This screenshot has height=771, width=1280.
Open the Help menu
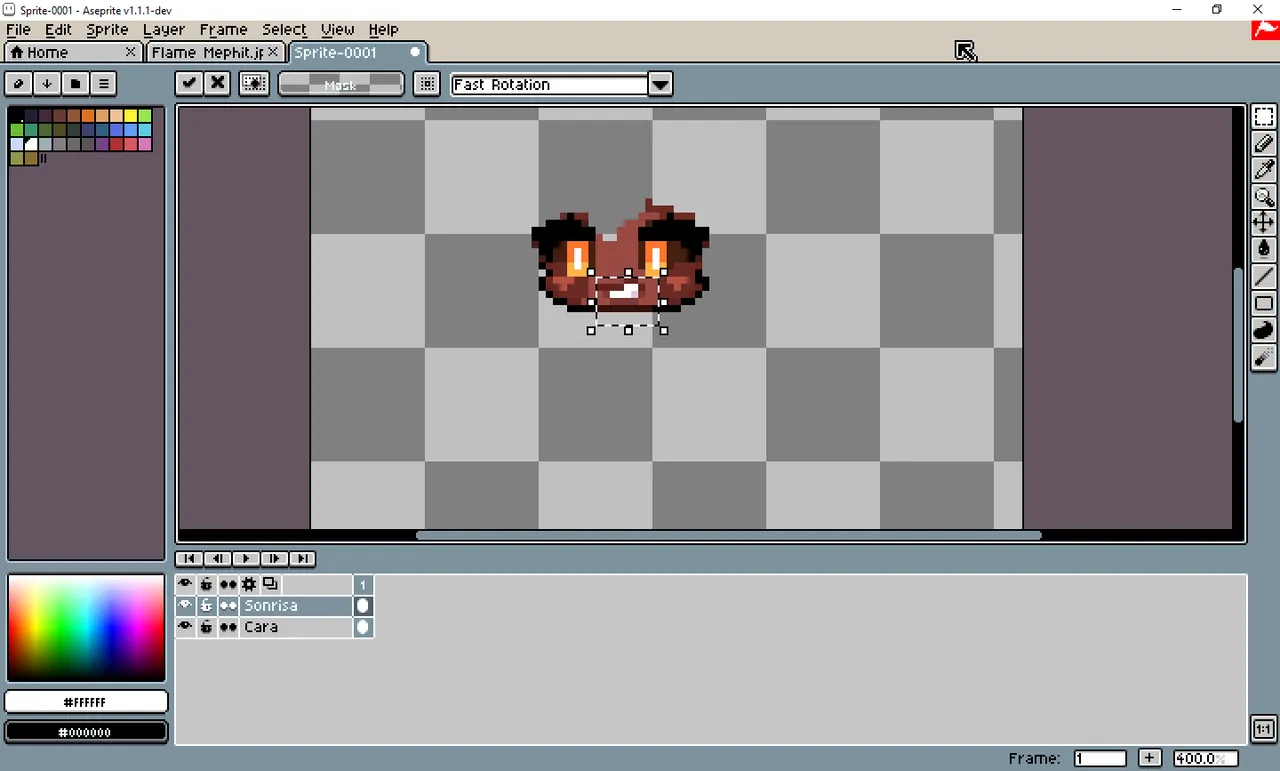tap(383, 30)
